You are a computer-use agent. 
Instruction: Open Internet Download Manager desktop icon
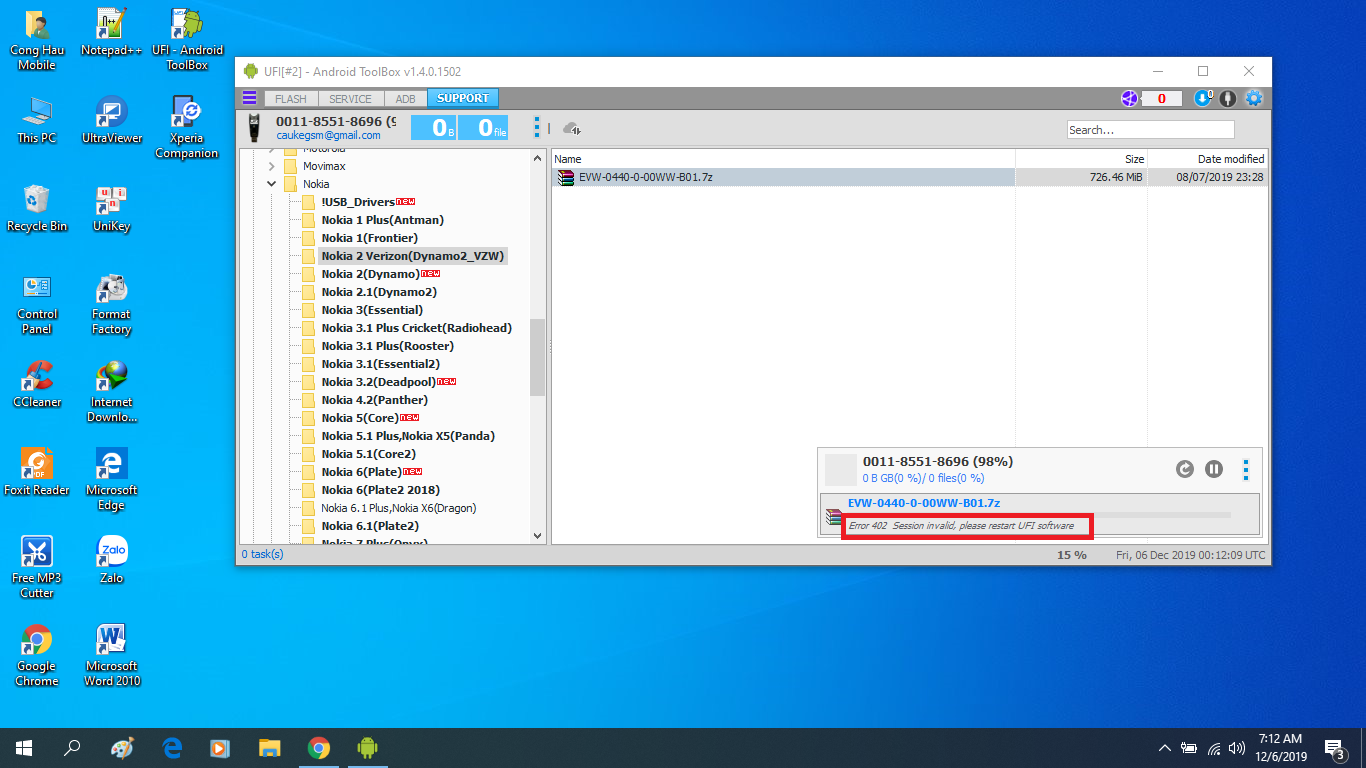point(111,392)
